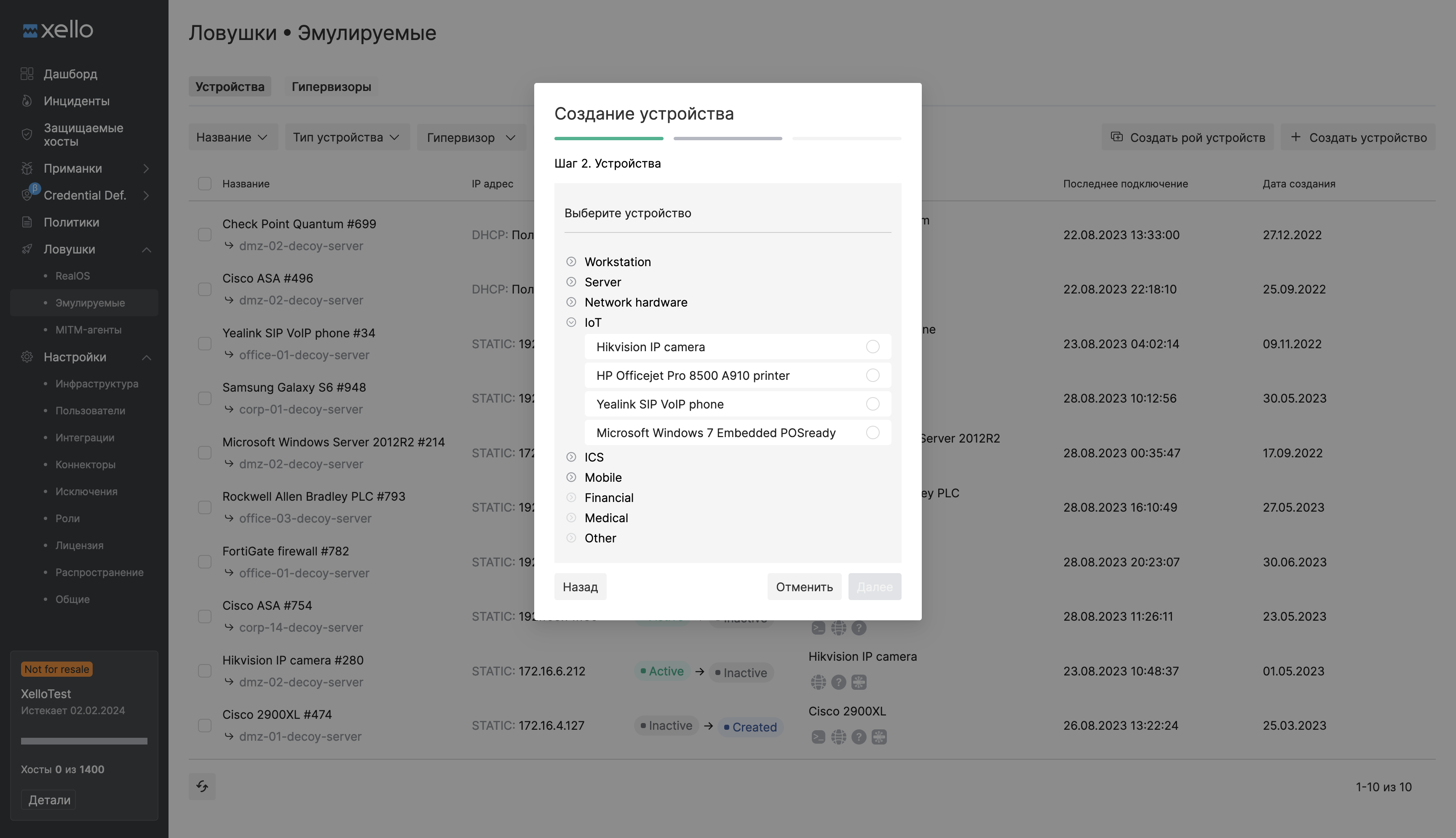This screenshot has width=1456, height=838.
Task: Click the Защищаемые хосты shield icon
Action: (27, 134)
